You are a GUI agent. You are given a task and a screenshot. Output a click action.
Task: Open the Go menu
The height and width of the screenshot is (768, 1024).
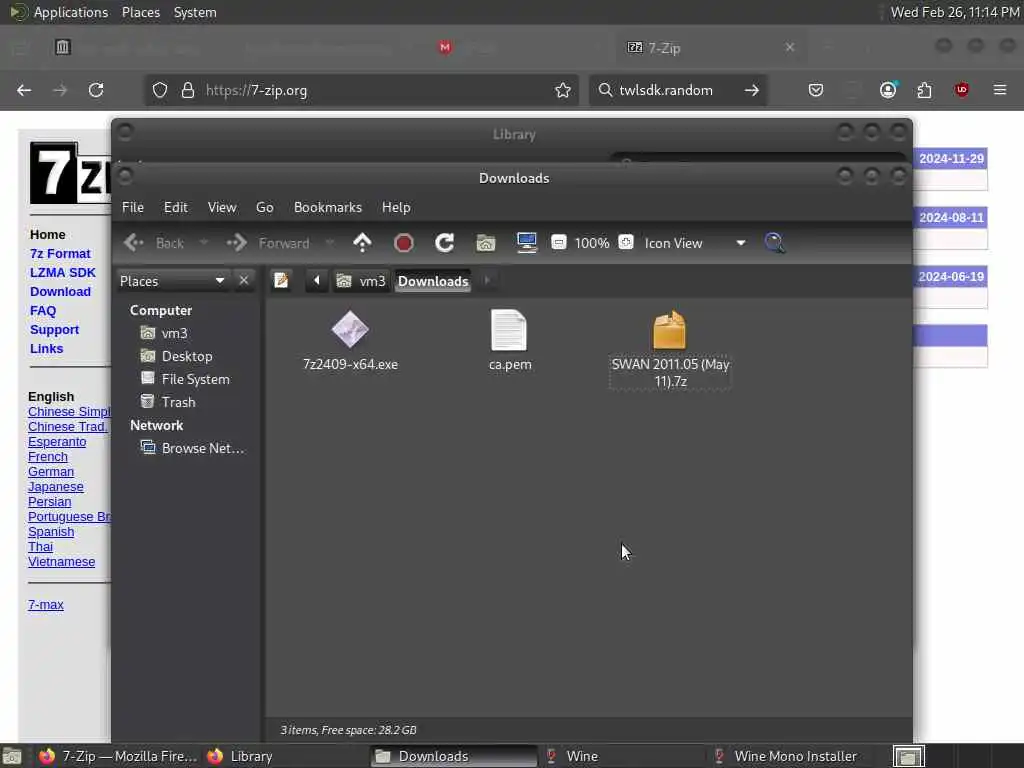tap(264, 207)
